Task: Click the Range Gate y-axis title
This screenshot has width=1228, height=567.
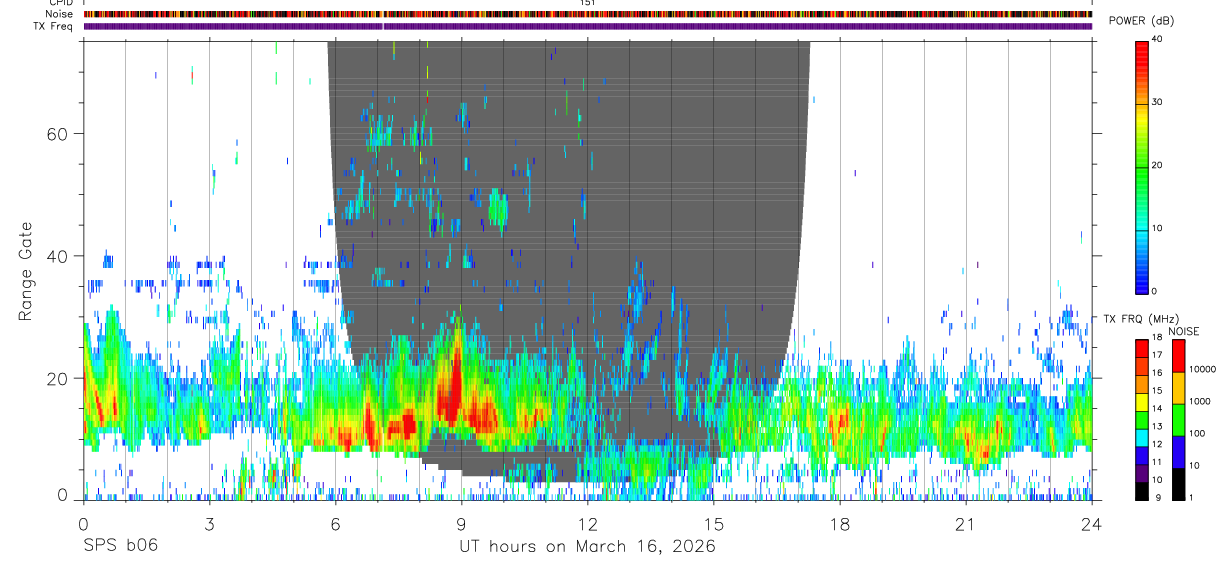Action: [24, 271]
